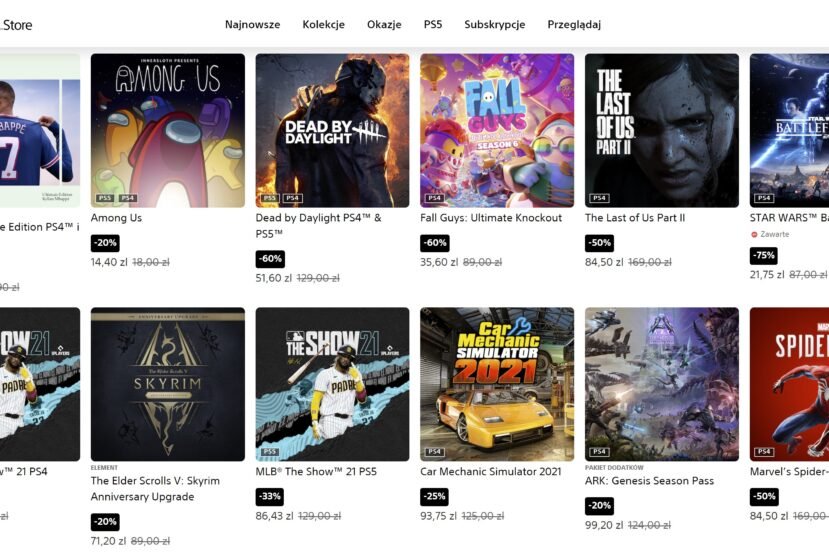
Task: Open the ARK Genesis Season Pass cover
Action: (x=662, y=384)
